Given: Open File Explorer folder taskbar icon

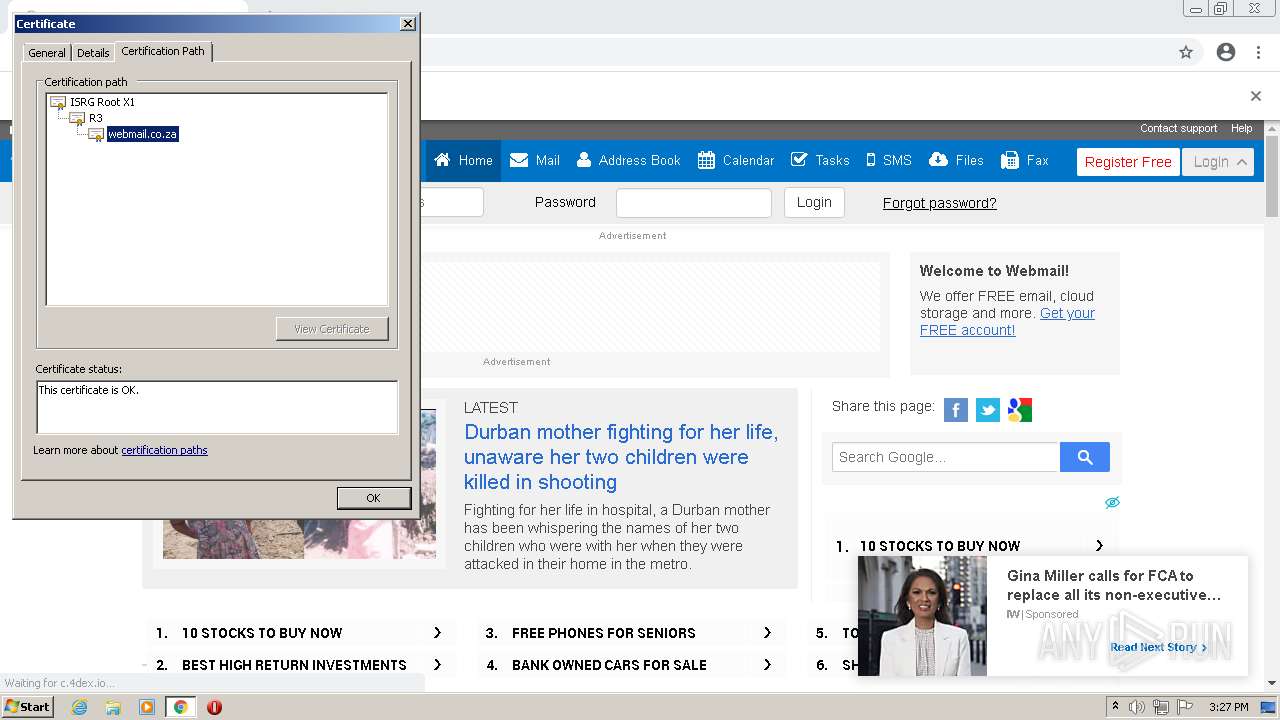Looking at the screenshot, I should coord(113,707).
